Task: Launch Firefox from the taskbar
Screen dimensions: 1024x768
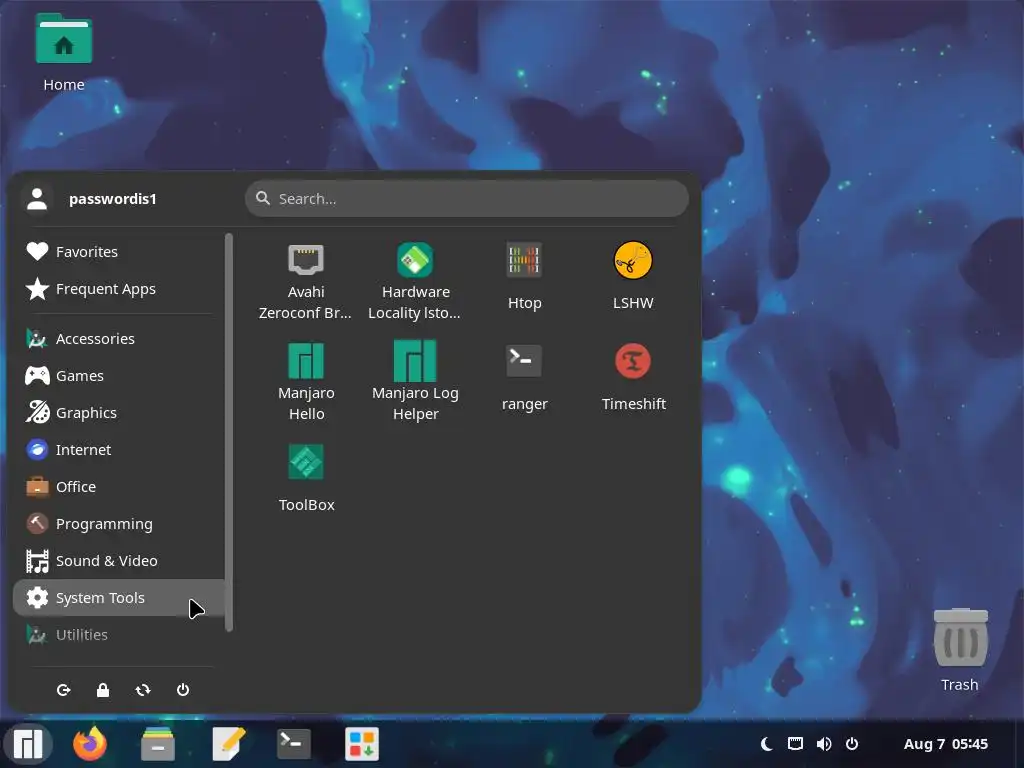Action: 90,743
